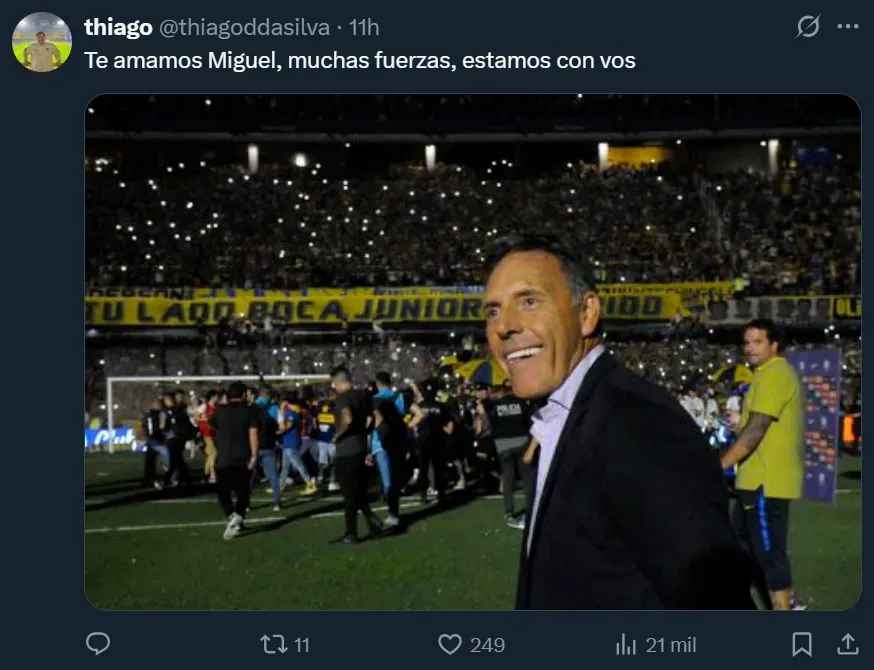This screenshot has height=670, width=874.
Task: Click the repost count "11"
Action: point(301,645)
